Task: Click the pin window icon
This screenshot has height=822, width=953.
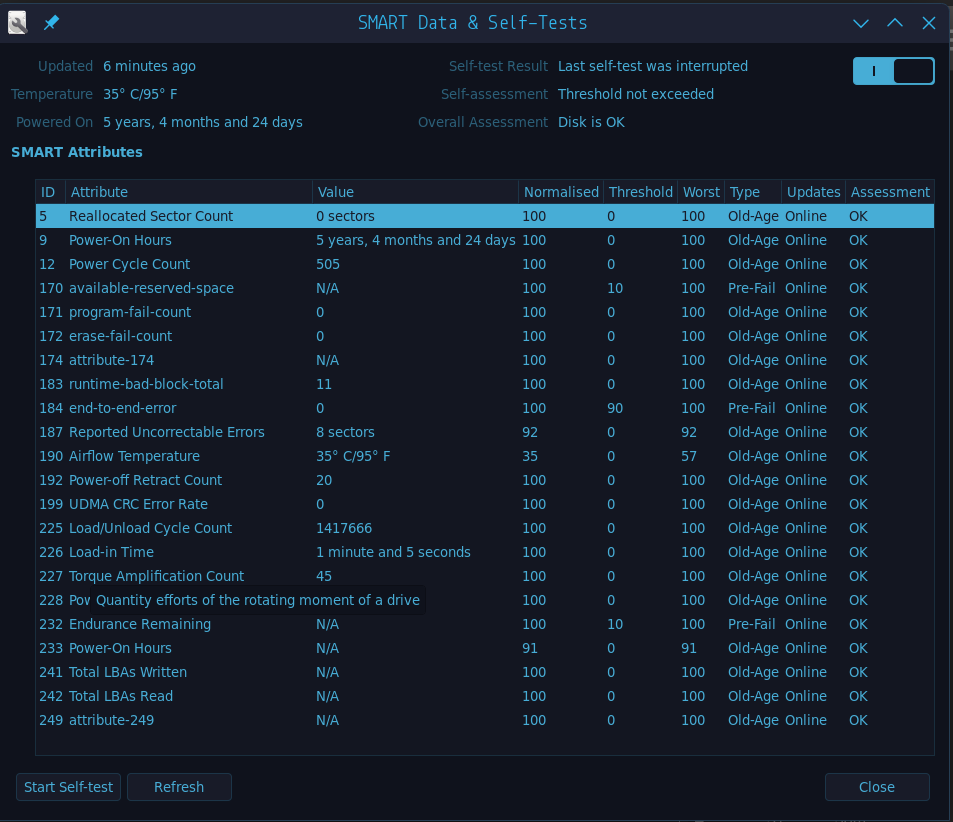Action: click(51, 22)
